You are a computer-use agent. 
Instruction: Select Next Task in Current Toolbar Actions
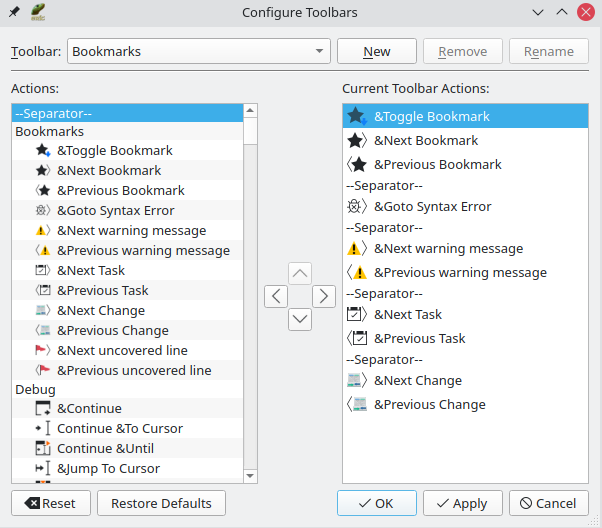tap(407, 314)
